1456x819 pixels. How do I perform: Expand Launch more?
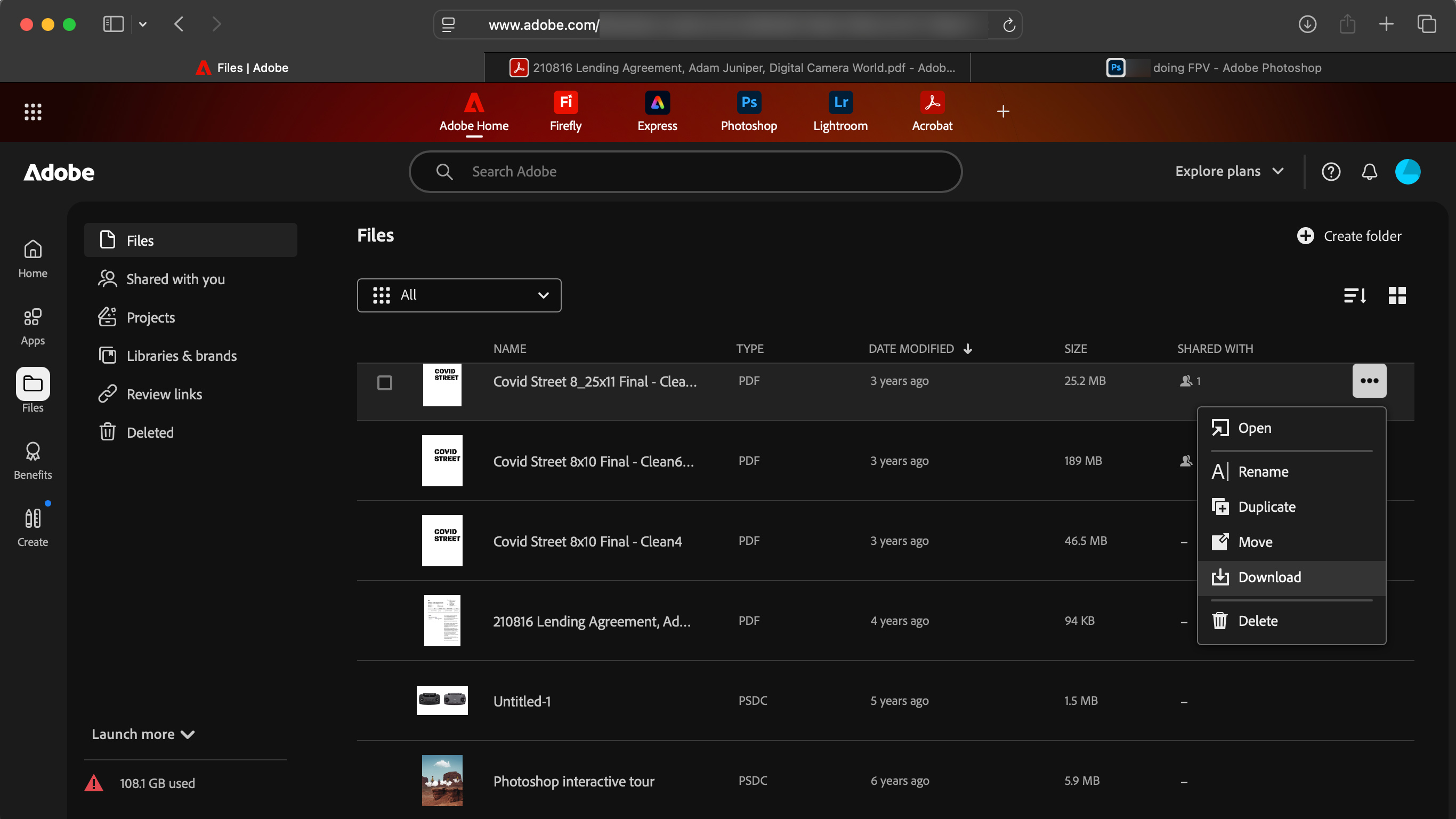[x=143, y=734]
